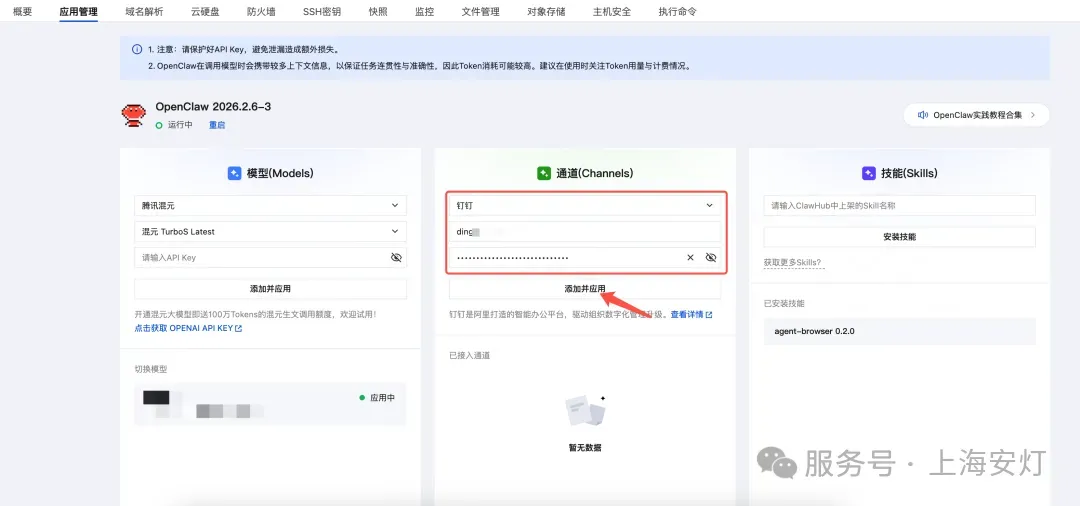Click the 已安装技能 label
The width and height of the screenshot is (1080, 506).
(x=784, y=304)
